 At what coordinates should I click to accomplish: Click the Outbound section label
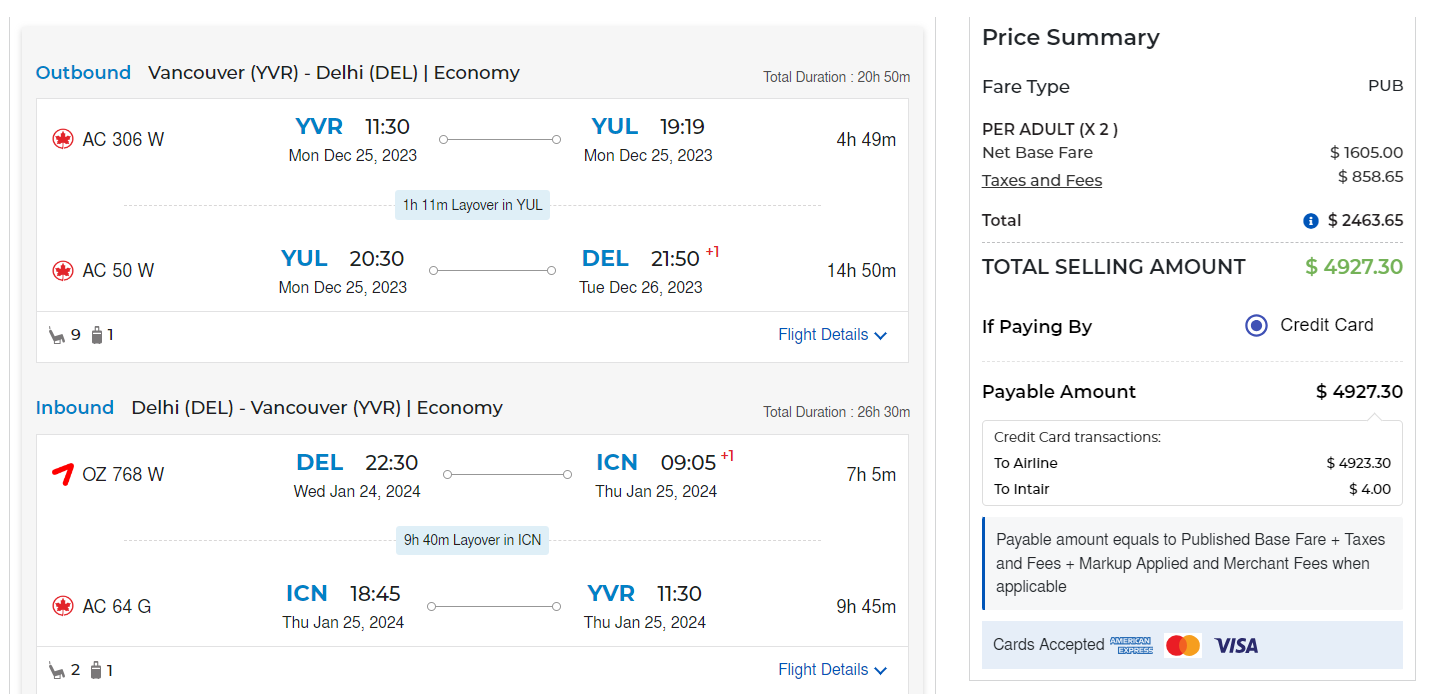point(83,73)
